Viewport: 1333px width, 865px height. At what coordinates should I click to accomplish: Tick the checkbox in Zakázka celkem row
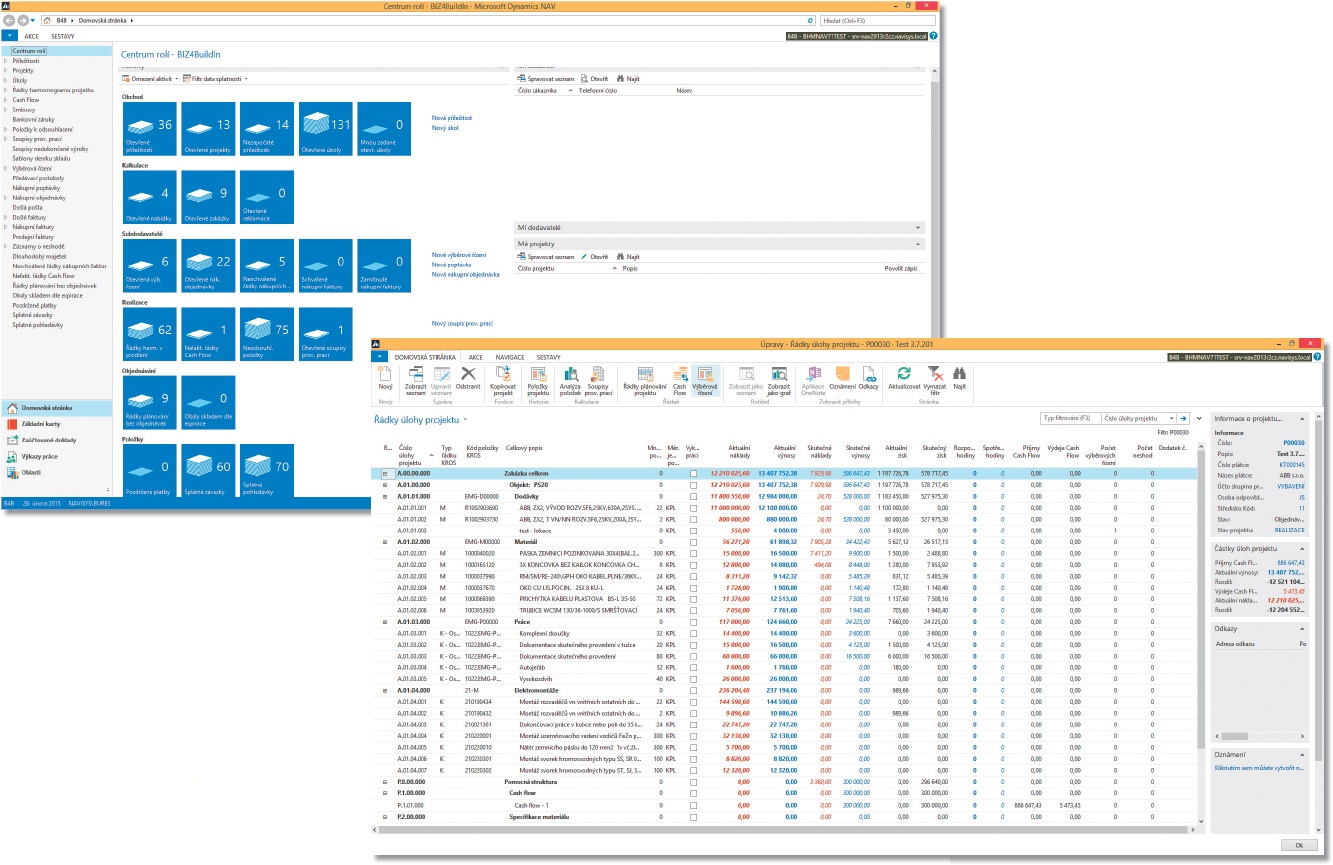(693, 473)
